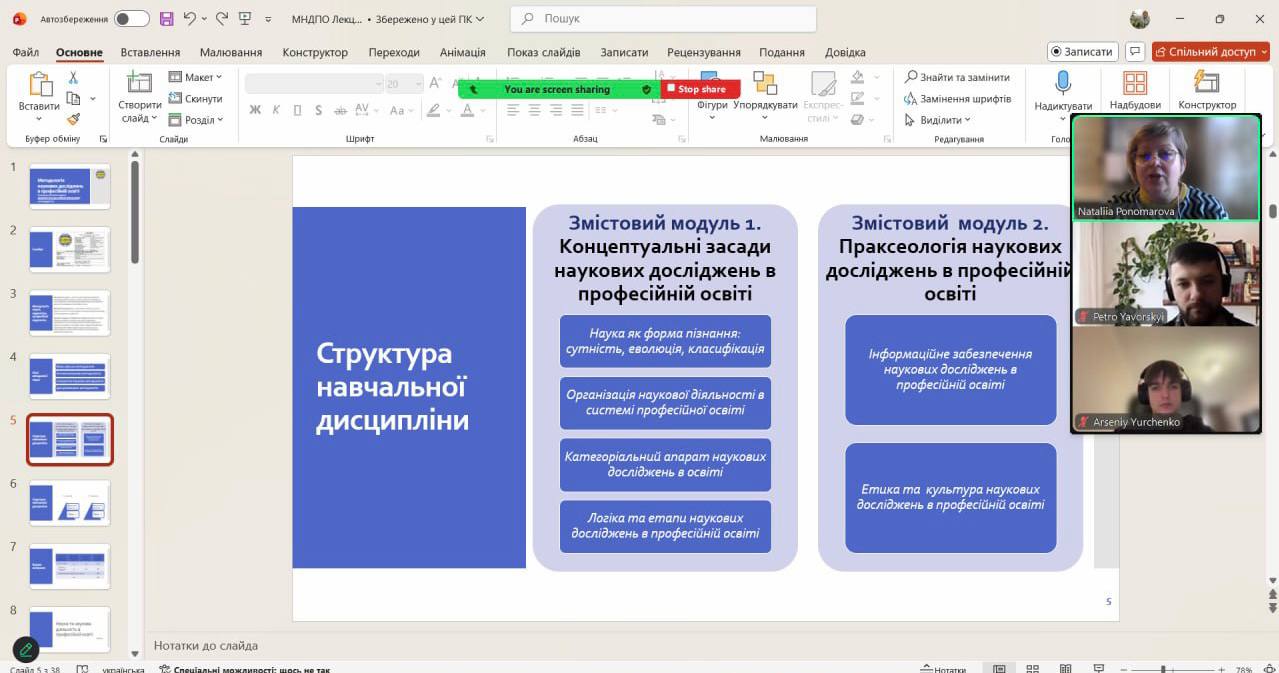Start dictation with Надиктувати microphone
The height and width of the screenshot is (673, 1279).
tap(1063, 84)
